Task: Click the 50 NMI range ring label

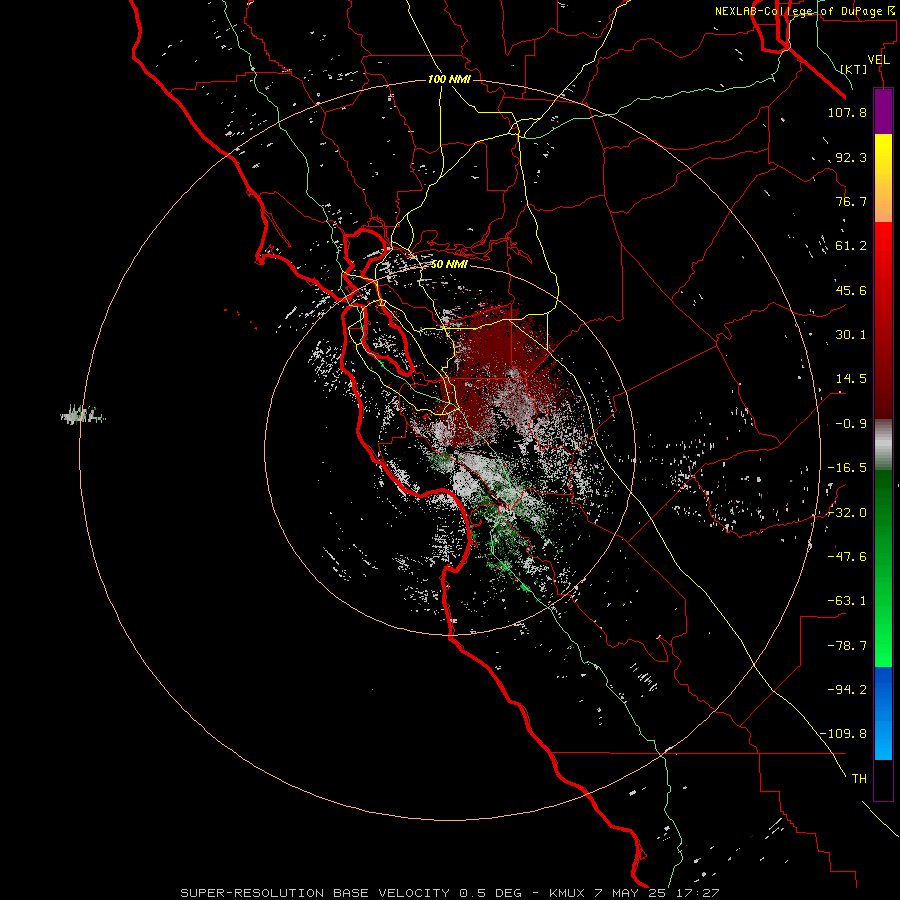Action: pos(449,264)
